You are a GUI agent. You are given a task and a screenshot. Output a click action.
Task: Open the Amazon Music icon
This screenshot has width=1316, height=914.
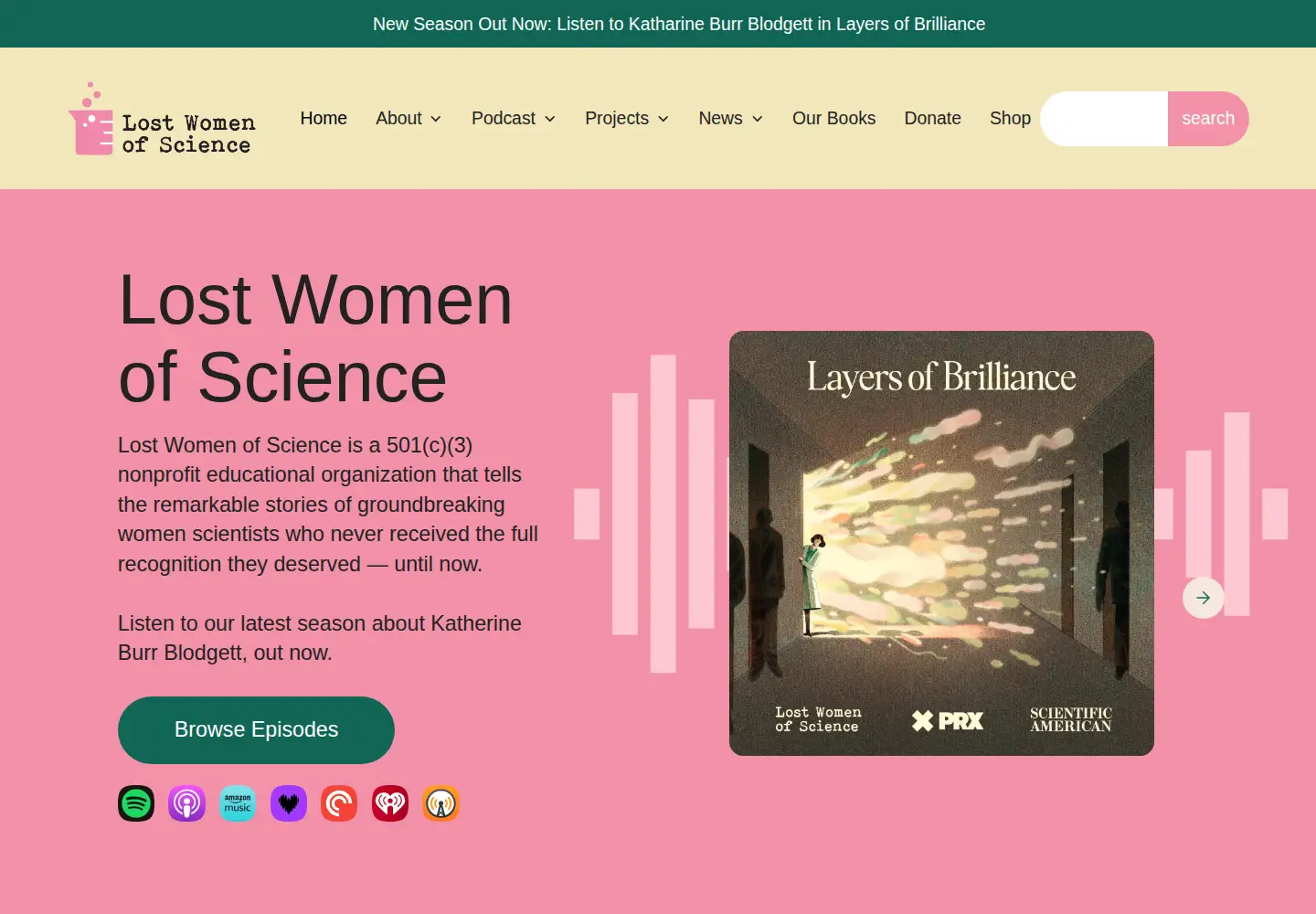238,803
